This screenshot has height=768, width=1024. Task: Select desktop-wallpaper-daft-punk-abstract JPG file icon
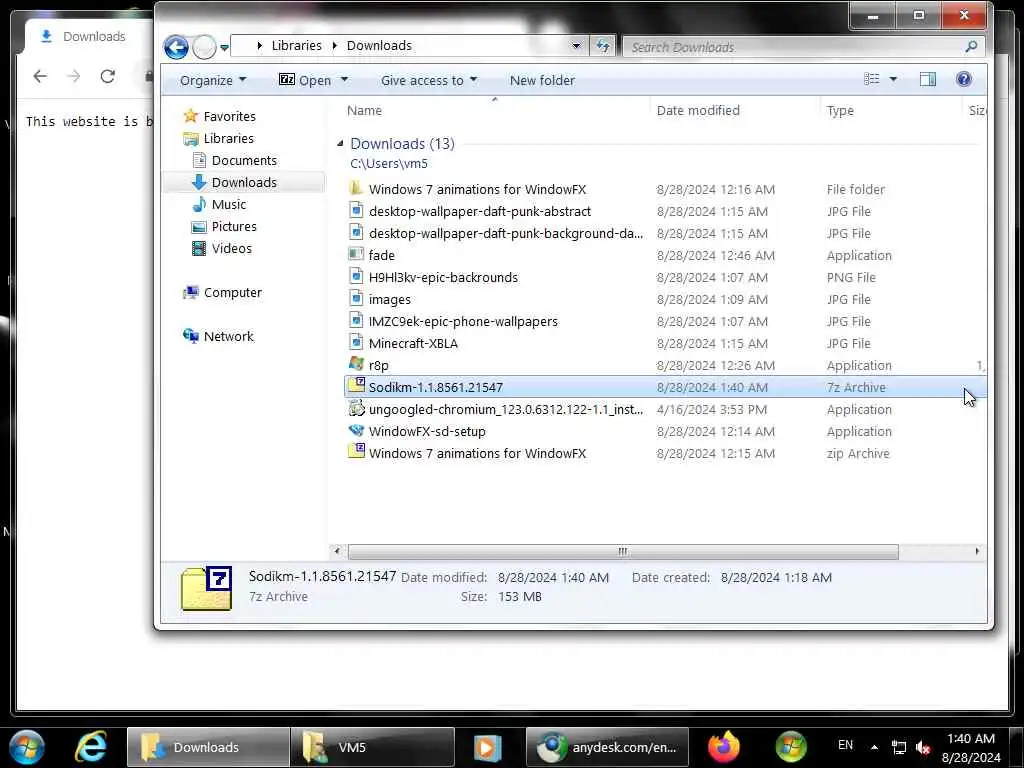point(356,210)
